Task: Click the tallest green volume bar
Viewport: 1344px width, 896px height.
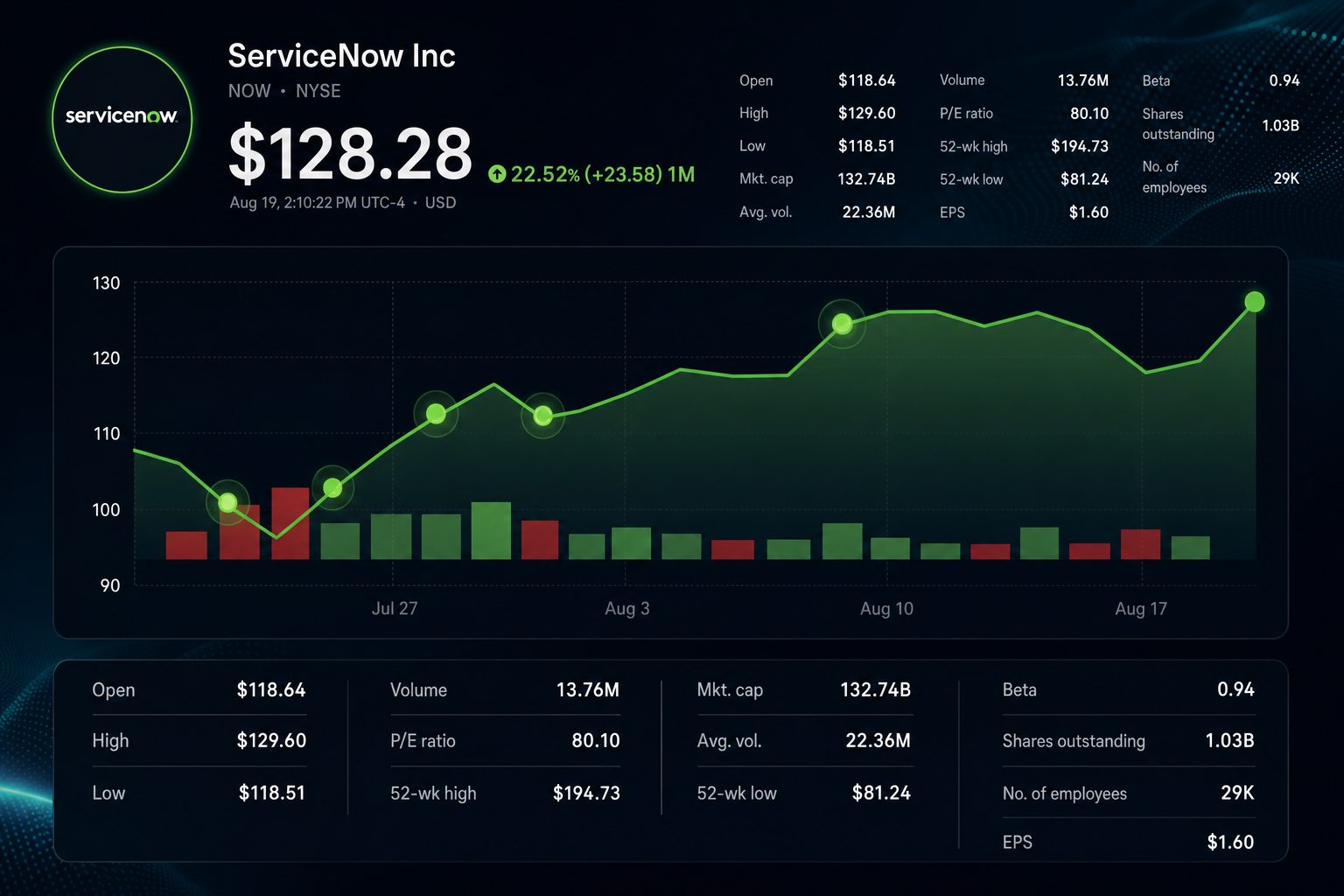Action: (x=491, y=530)
